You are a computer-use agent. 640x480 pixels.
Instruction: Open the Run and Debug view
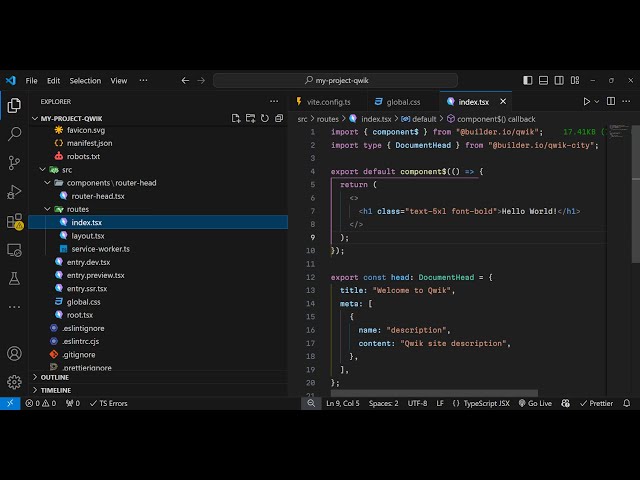[14, 191]
